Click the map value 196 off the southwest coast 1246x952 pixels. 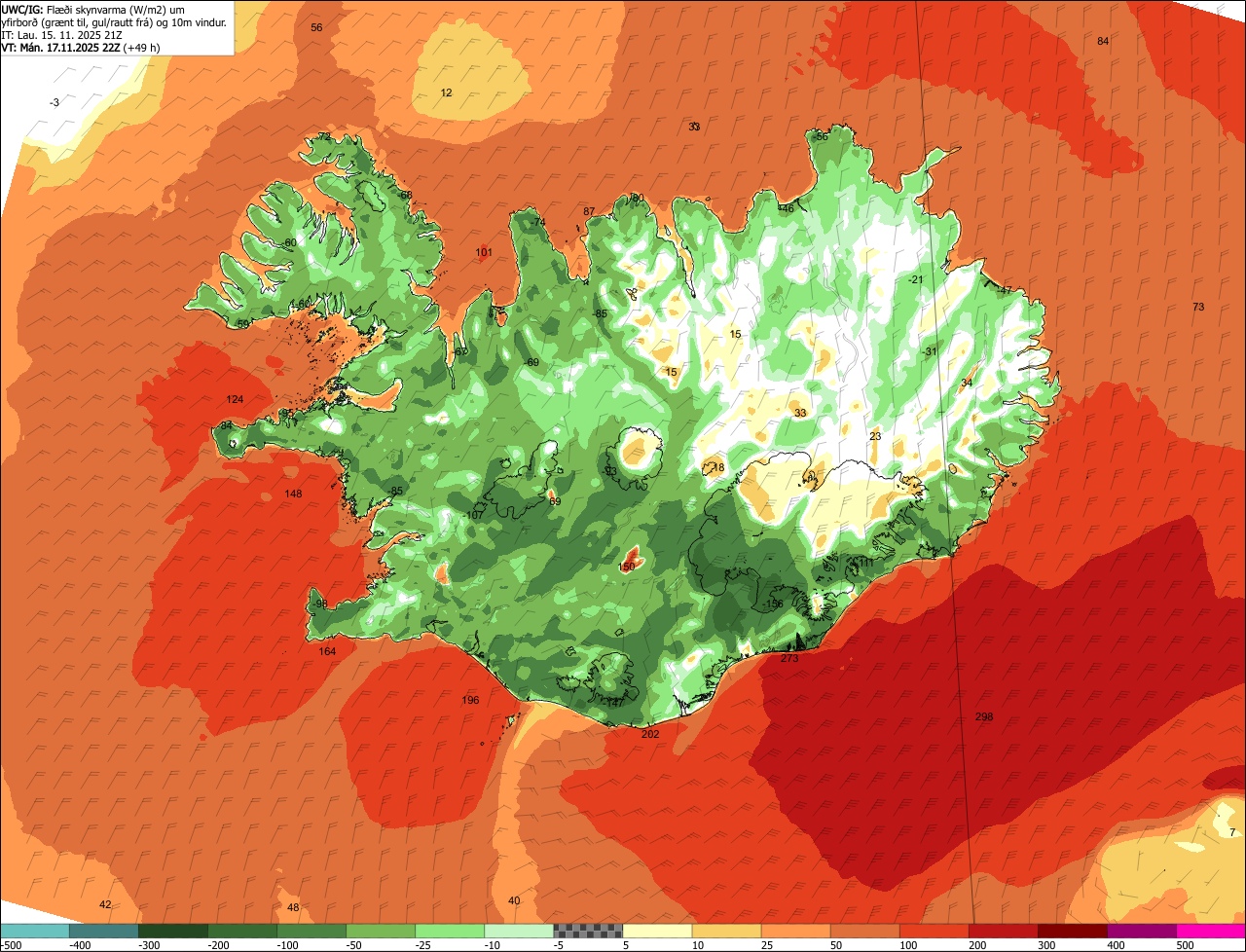tap(470, 700)
